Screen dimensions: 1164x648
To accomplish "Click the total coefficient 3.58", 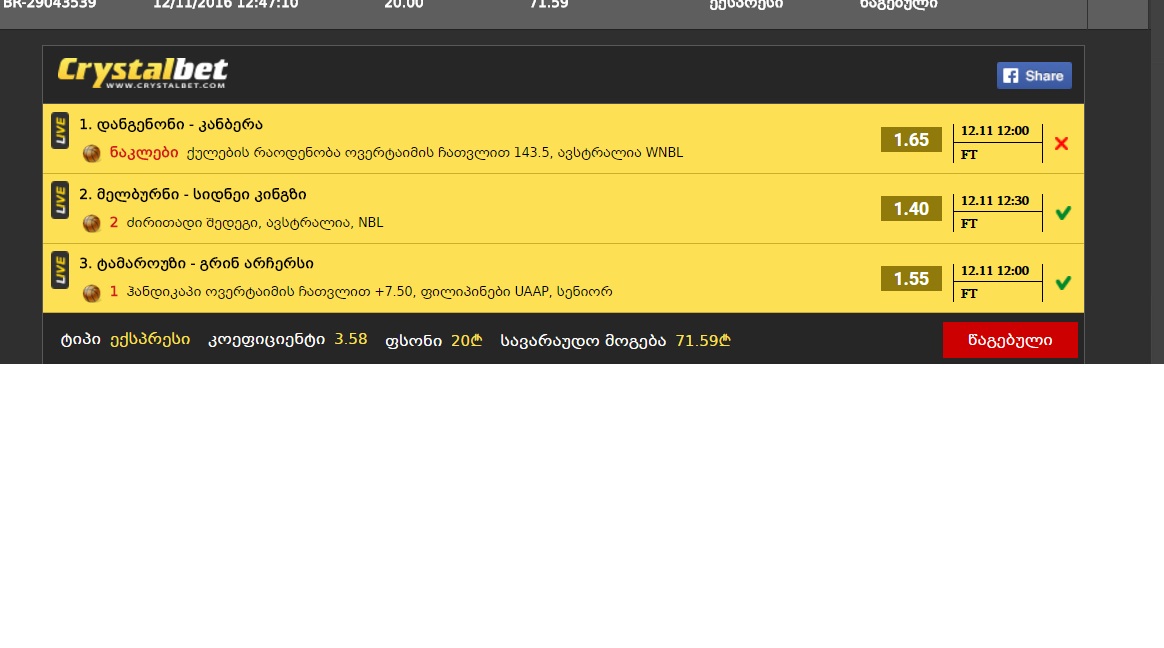I will [350, 339].
